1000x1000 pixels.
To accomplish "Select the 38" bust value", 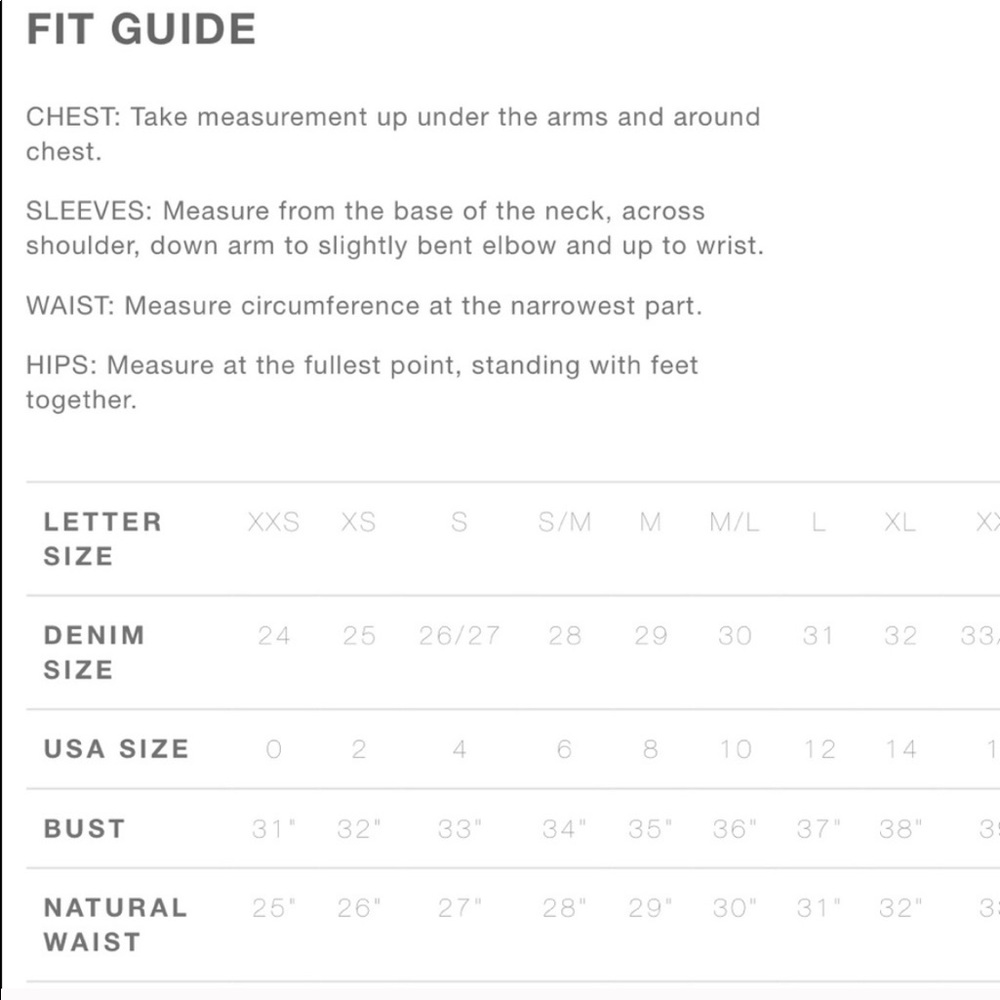I will coord(900,828).
